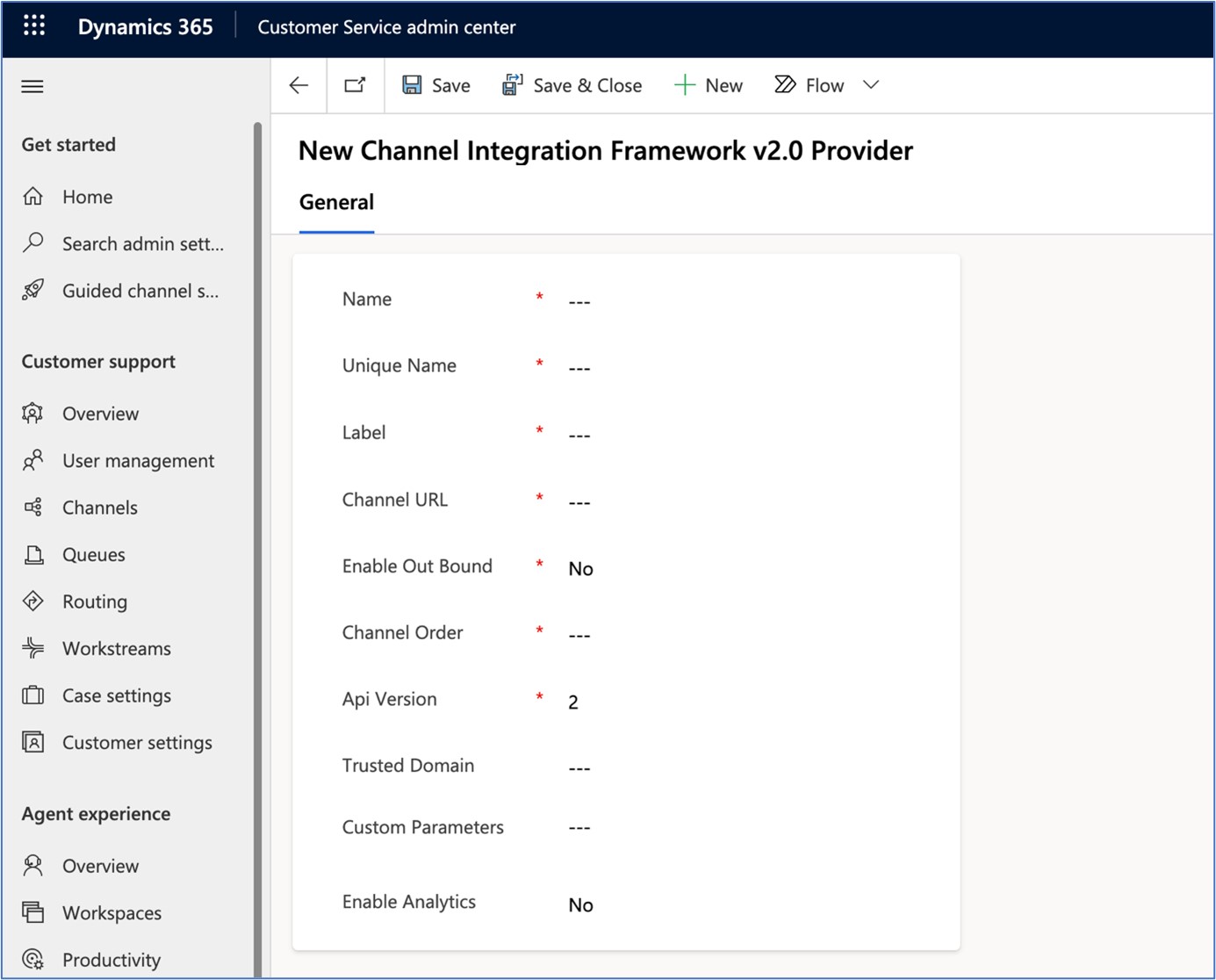Click the Save floppy disk icon

pos(412,85)
